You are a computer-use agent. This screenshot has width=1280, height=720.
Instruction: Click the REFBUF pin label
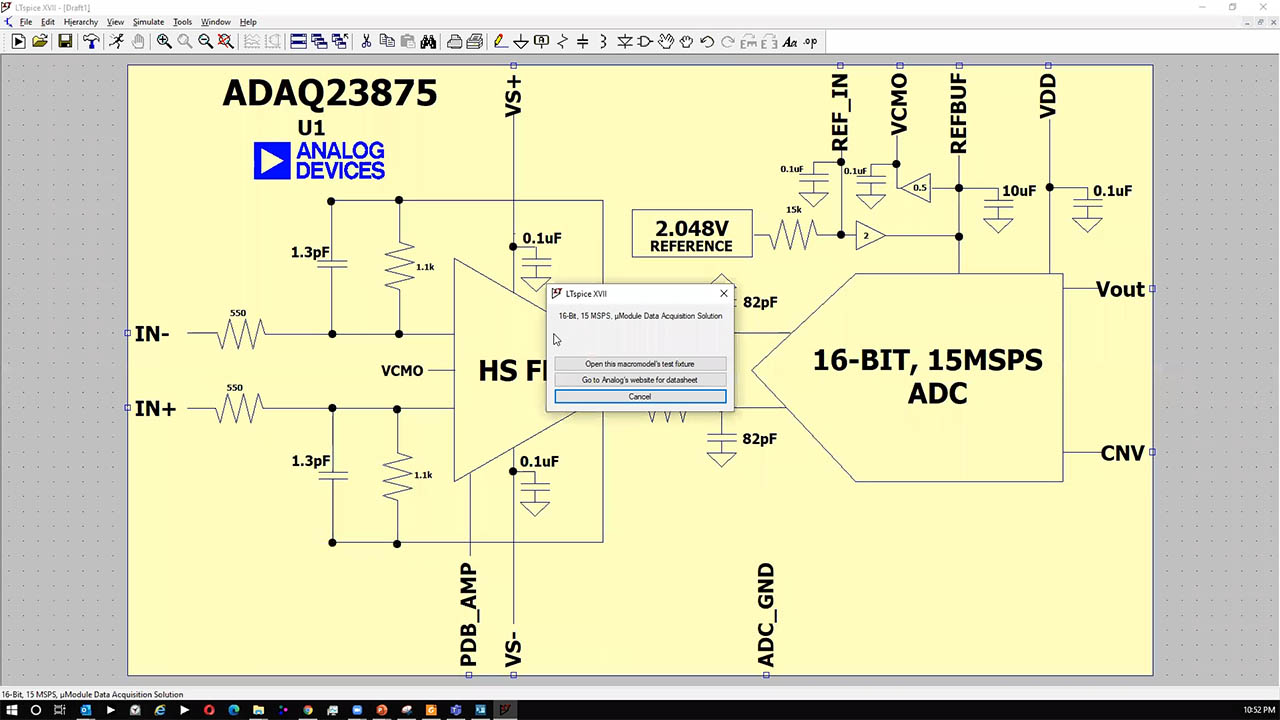click(x=958, y=114)
